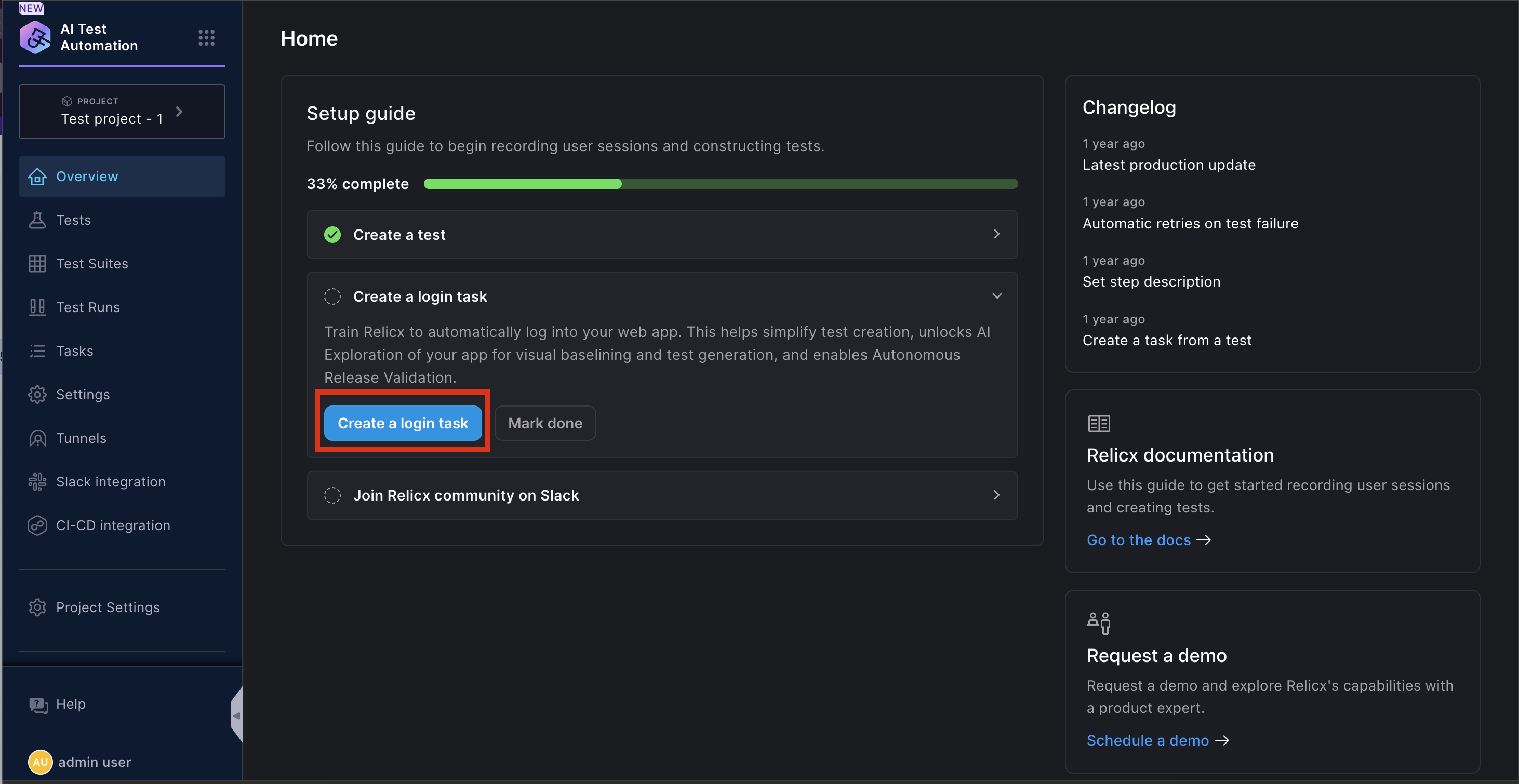Click the Test Suites grid icon
1519x784 pixels.
(x=37, y=263)
